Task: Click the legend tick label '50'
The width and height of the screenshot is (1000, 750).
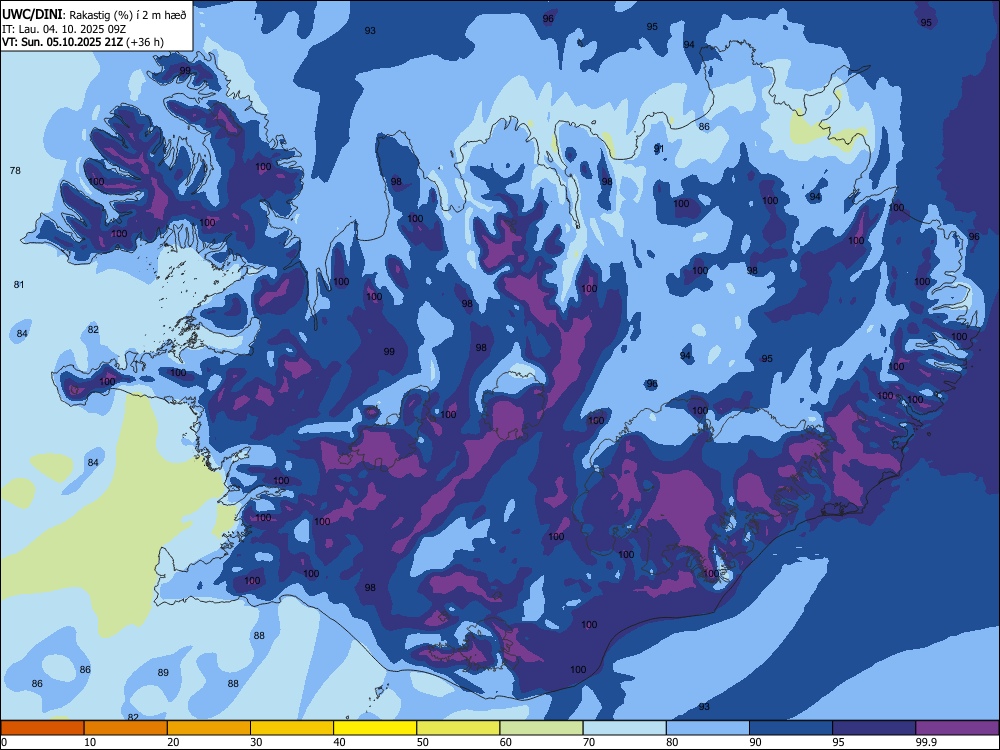Action: 423,742
